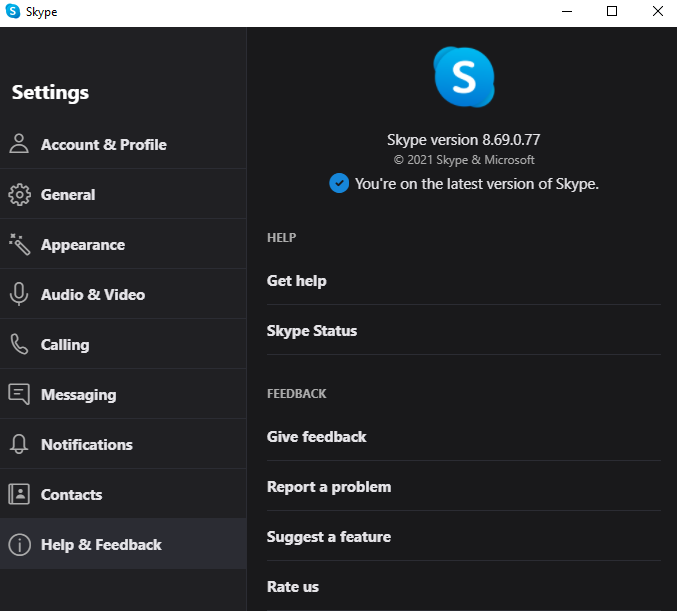Click the Contacts address book icon

19,494
